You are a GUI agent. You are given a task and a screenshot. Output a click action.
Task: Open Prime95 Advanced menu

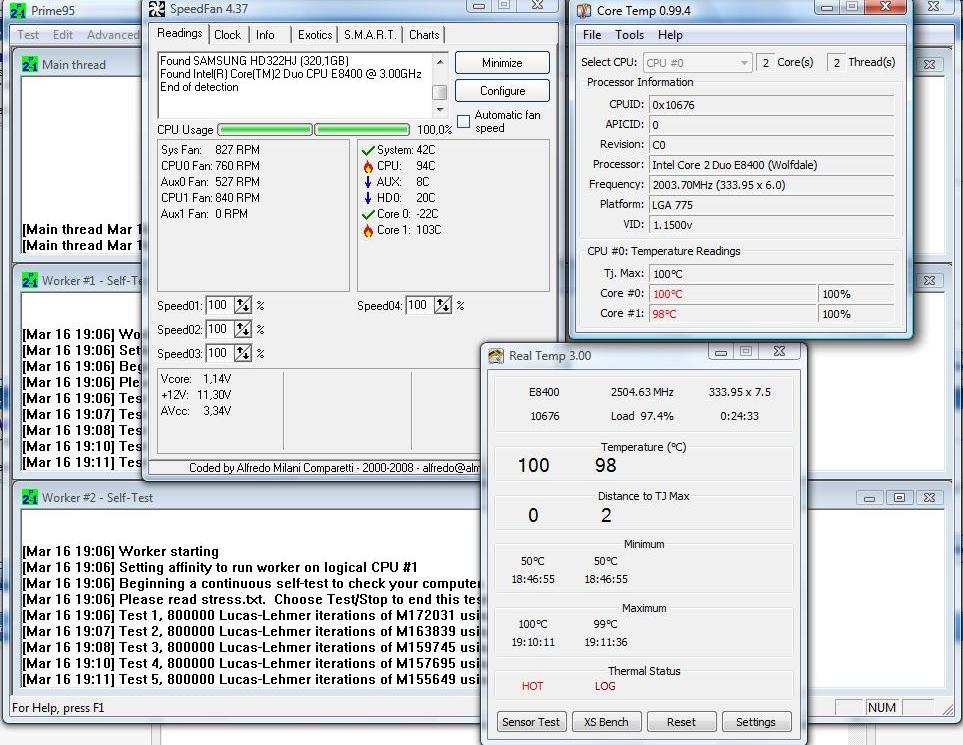coord(112,35)
